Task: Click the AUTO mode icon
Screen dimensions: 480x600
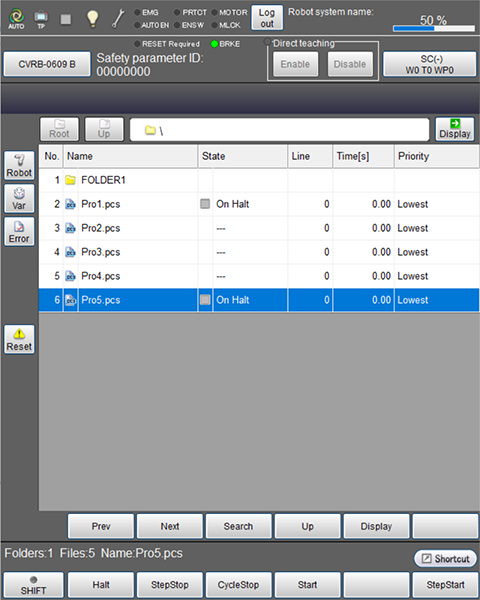Action: click(x=16, y=18)
